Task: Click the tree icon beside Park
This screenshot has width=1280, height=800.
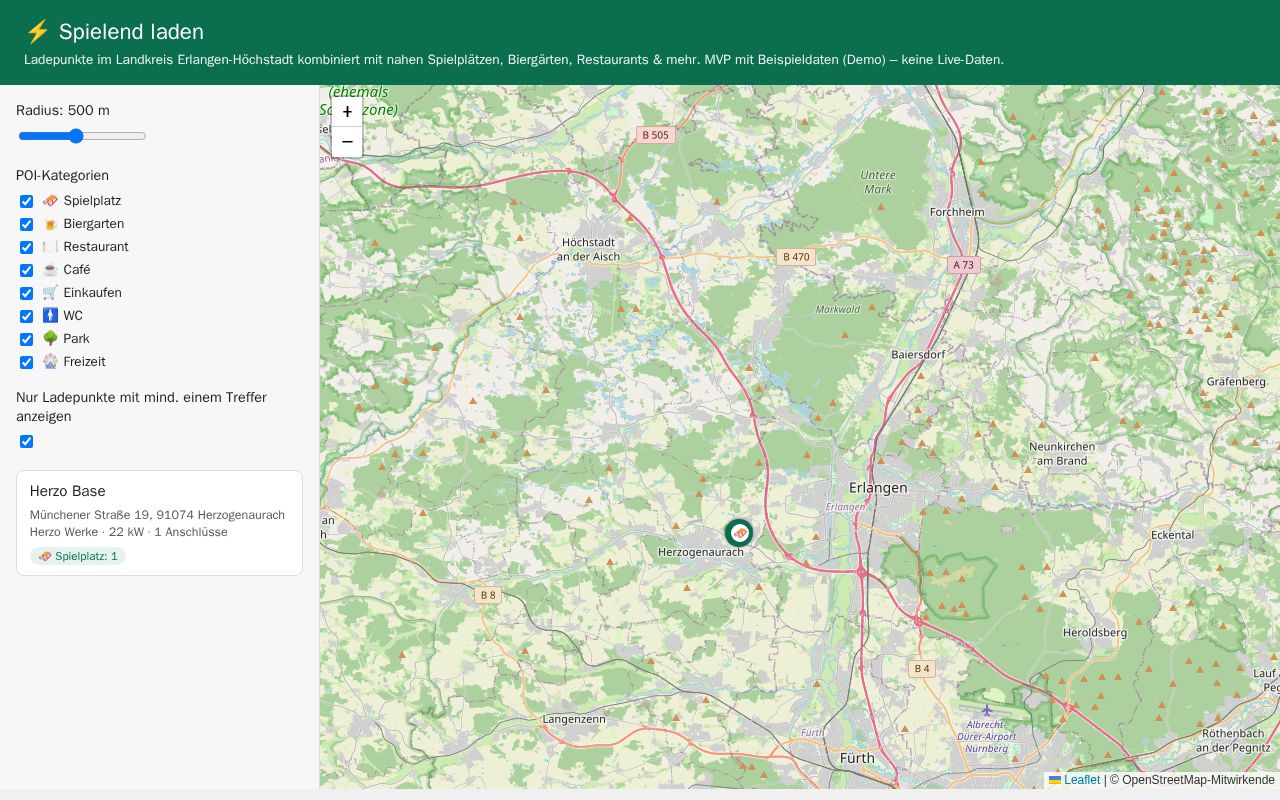Action: pos(50,339)
